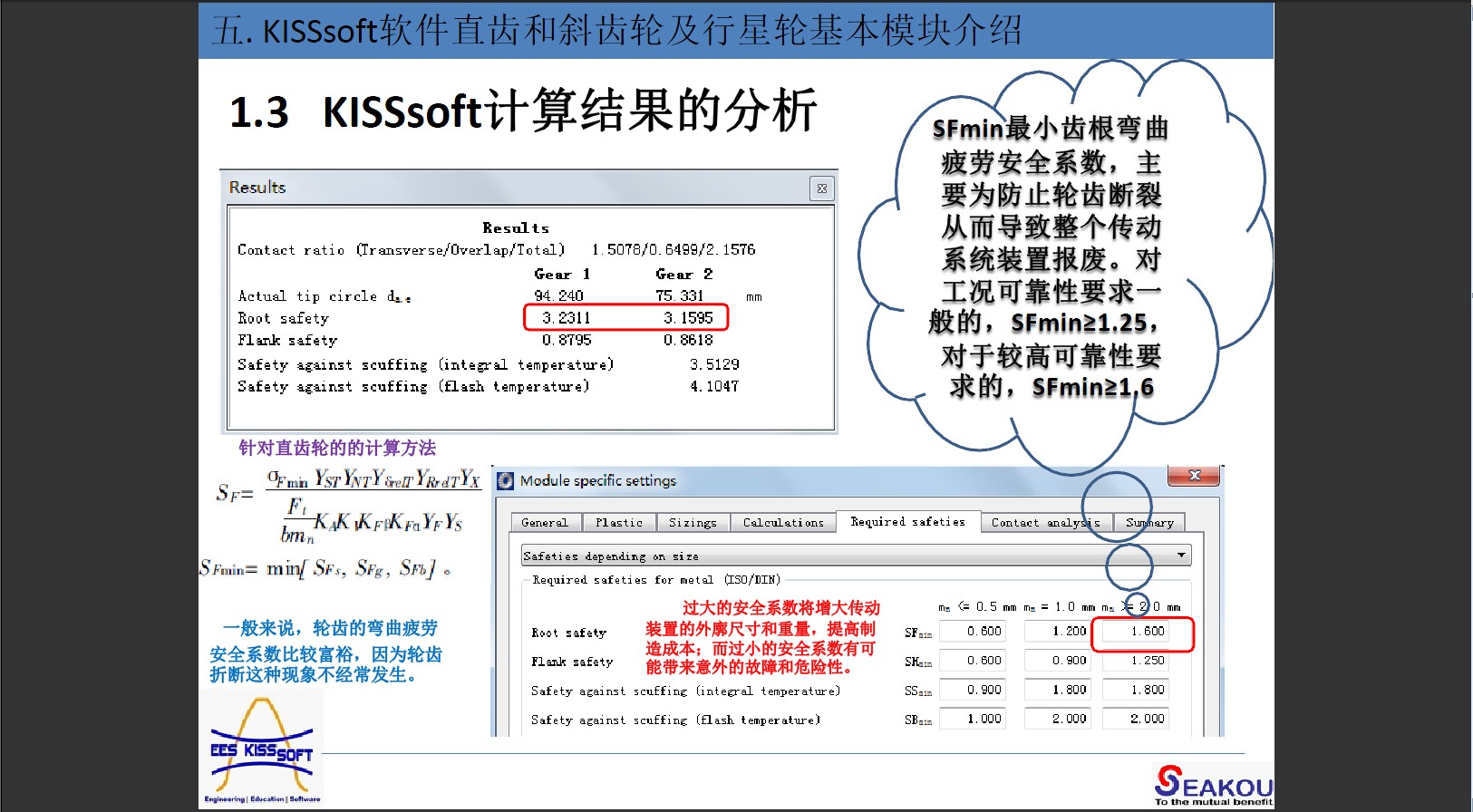Image resolution: width=1473 pixels, height=812 pixels.
Task: Click Gear 2 root safety value 3.1595
Action: (x=688, y=318)
